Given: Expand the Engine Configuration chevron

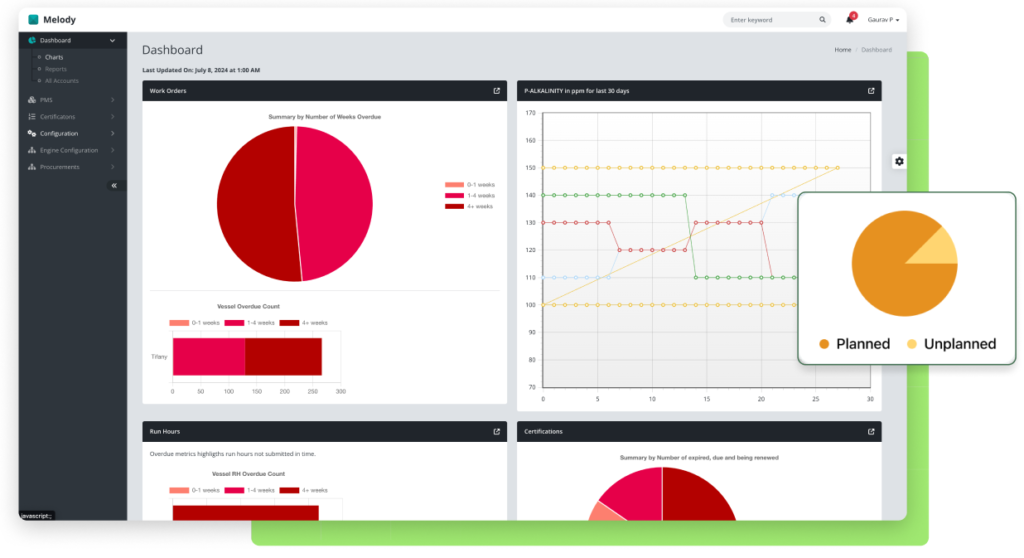Looking at the screenshot, I should pyautogui.click(x=112, y=150).
